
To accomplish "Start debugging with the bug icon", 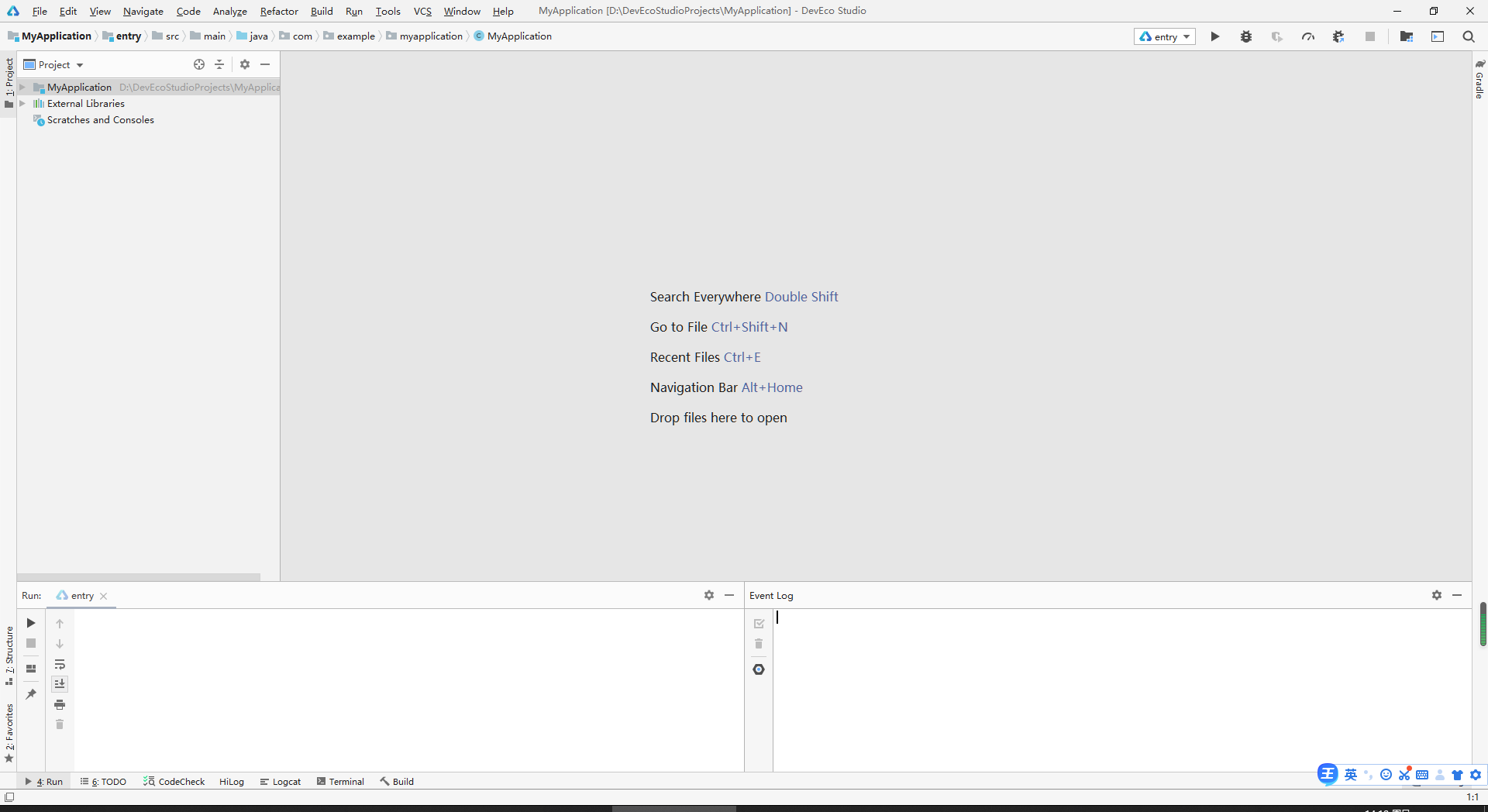I will pyautogui.click(x=1246, y=36).
